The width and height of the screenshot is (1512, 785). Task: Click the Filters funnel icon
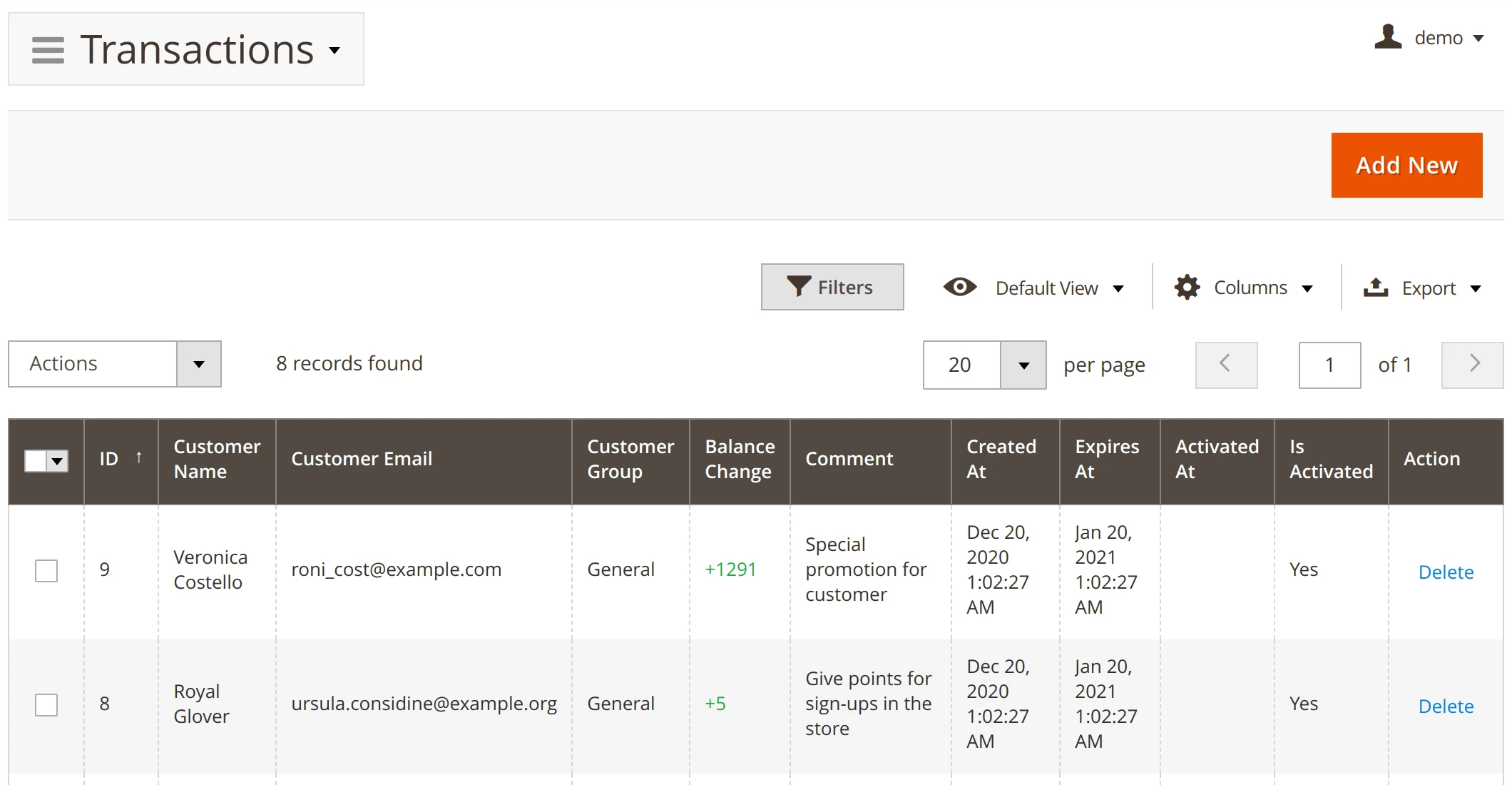tap(798, 287)
